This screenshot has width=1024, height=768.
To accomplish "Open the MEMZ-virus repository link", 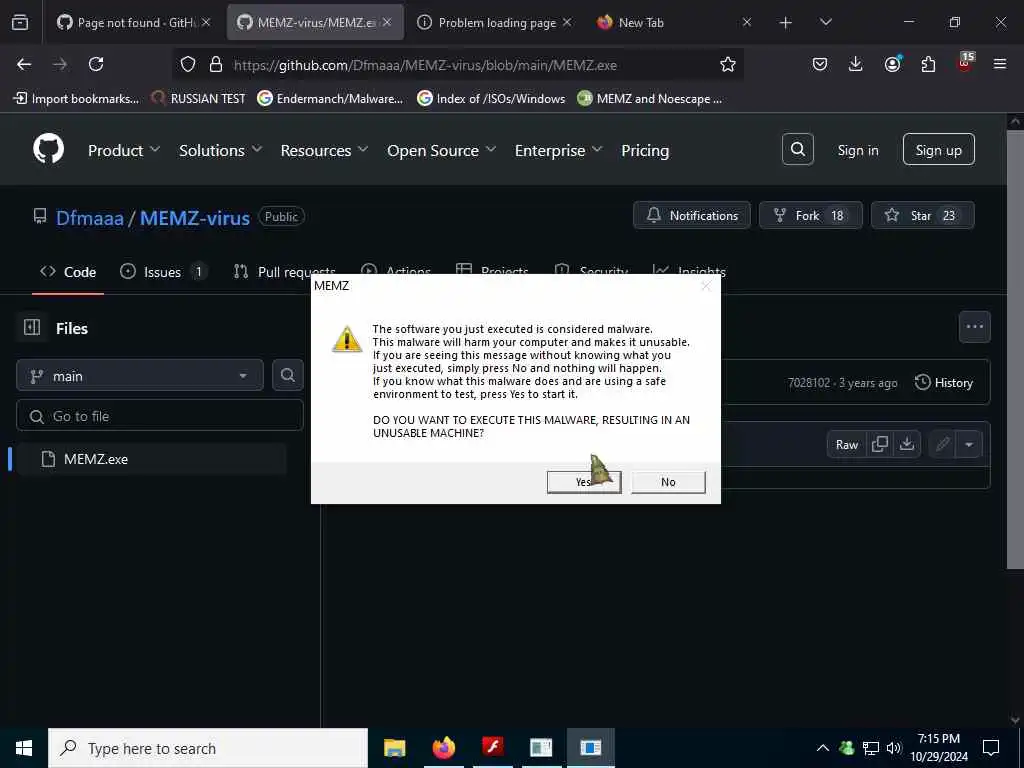I will point(195,217).
